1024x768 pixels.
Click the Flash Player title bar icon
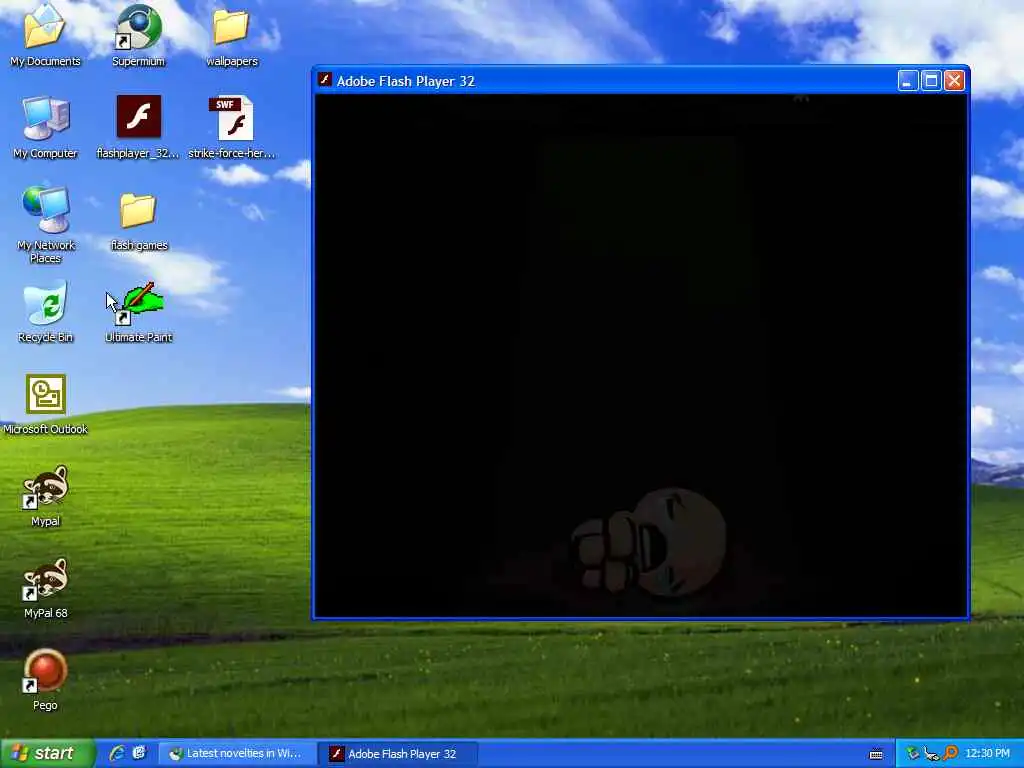coord(325,80)
